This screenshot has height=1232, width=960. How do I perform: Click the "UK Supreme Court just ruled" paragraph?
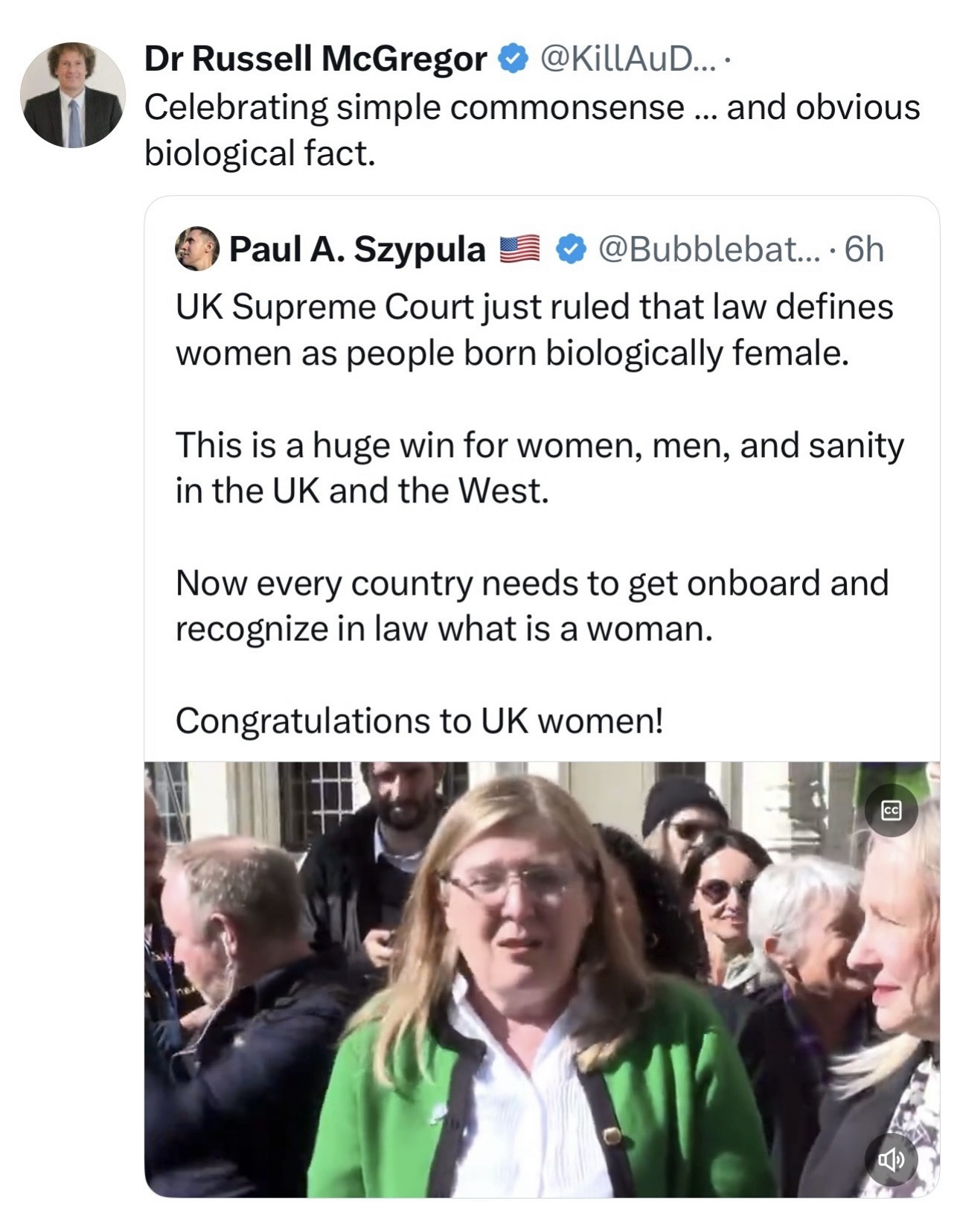[x=534, y=330]
